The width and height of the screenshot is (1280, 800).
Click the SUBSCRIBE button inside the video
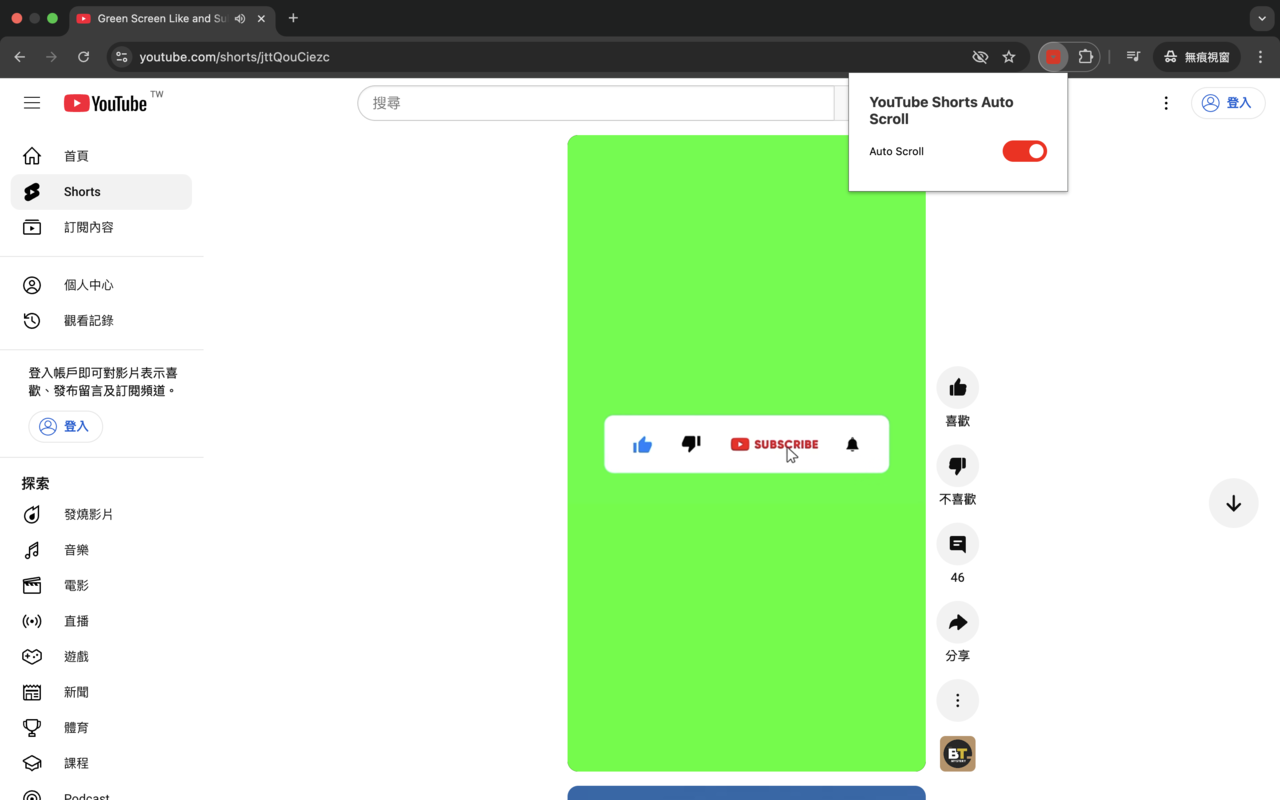point(774,444)
